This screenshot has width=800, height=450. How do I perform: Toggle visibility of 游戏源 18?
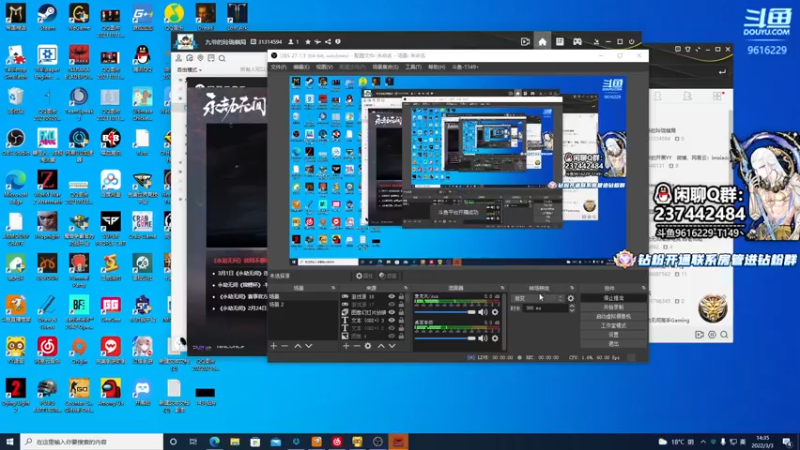coord(391,296)
